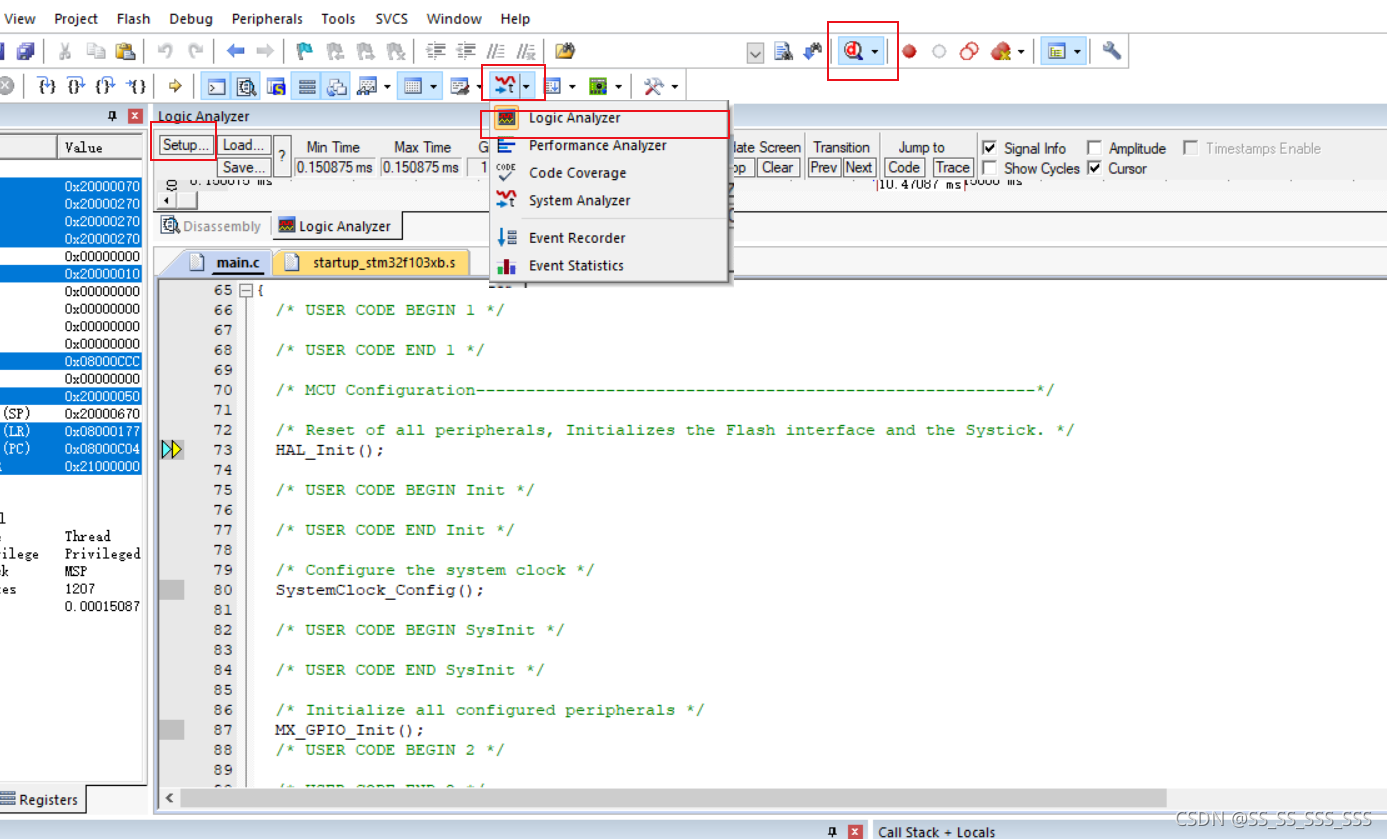Viewport: 1387px width, 839px height.
Task: Click the Analysis Windows waveform icon
Action: 505,86
